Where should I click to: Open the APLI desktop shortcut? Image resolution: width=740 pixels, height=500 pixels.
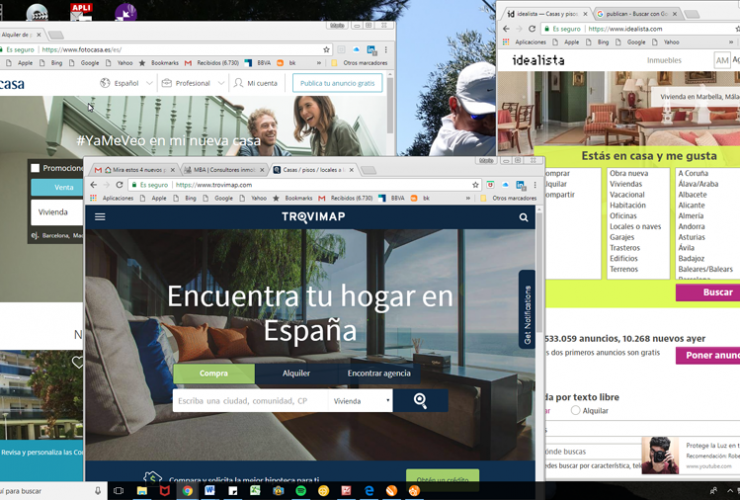tap(81, 12)
